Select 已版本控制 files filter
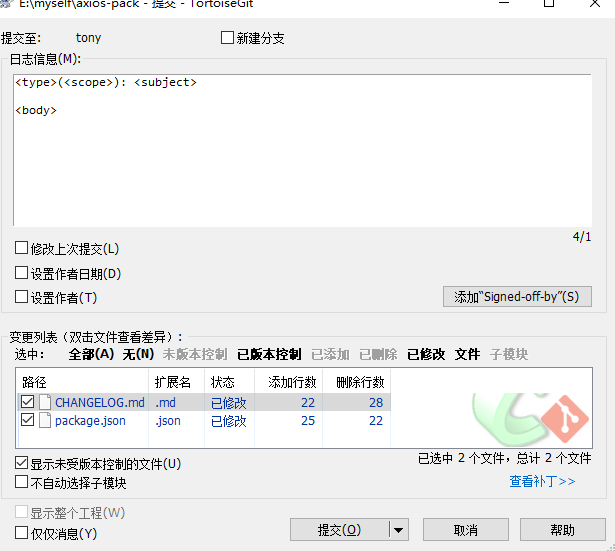Image resolution: width=615 pixels, height=551 pixels. coord(269,354)
